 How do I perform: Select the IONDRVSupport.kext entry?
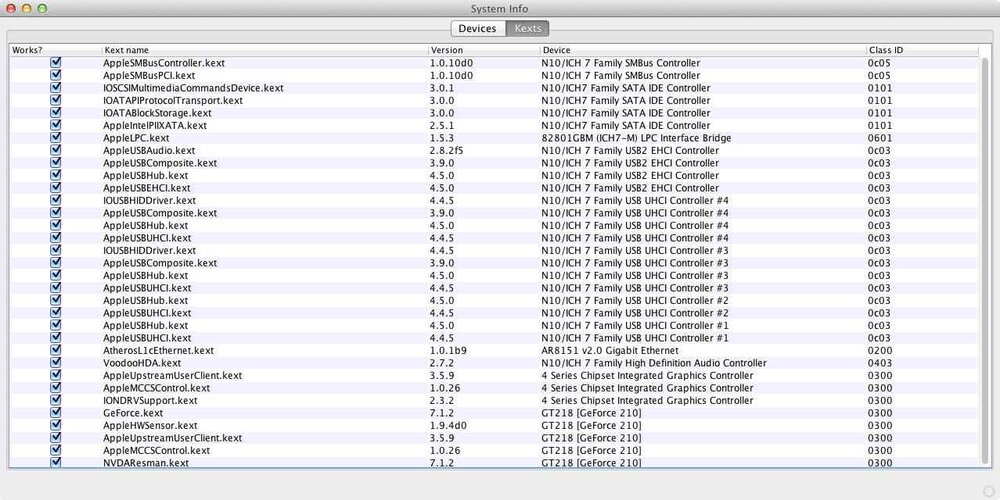[150, 400]
